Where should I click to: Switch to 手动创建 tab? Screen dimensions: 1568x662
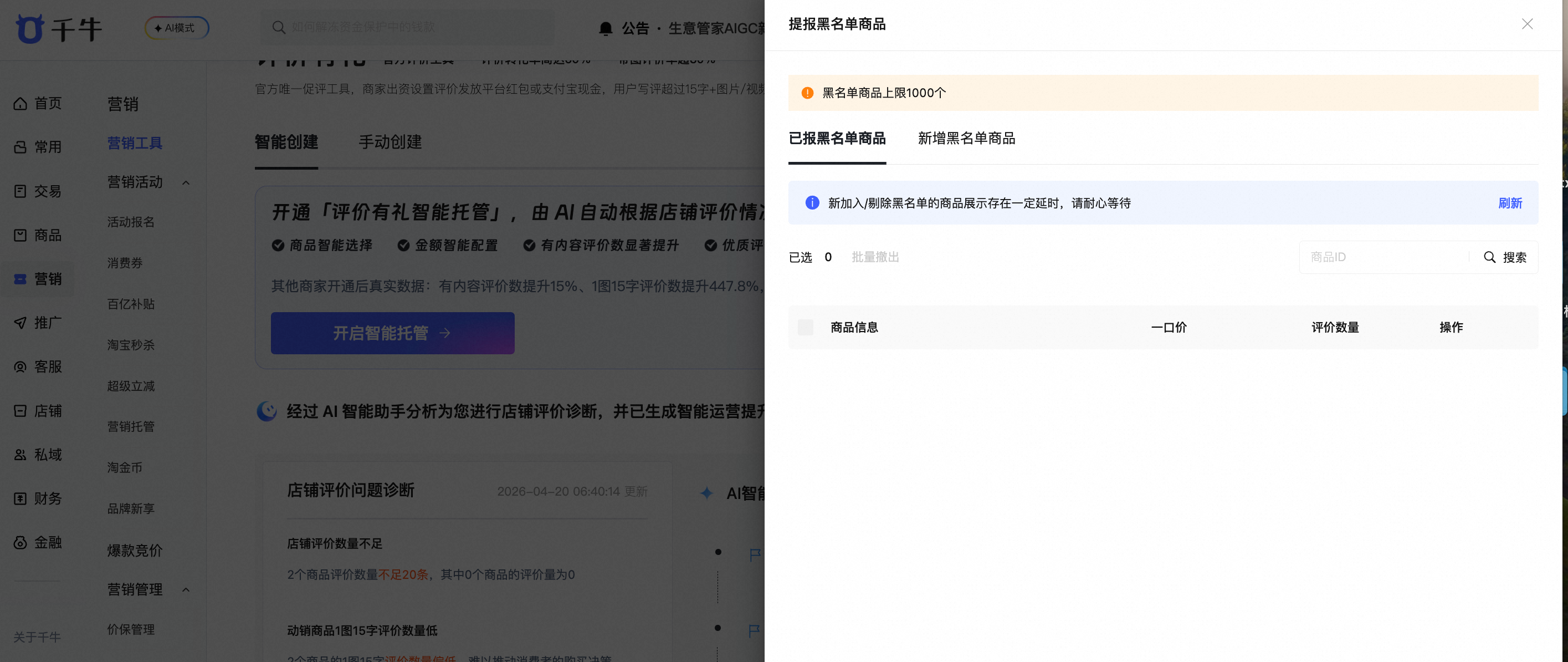[x=390, y=142]
